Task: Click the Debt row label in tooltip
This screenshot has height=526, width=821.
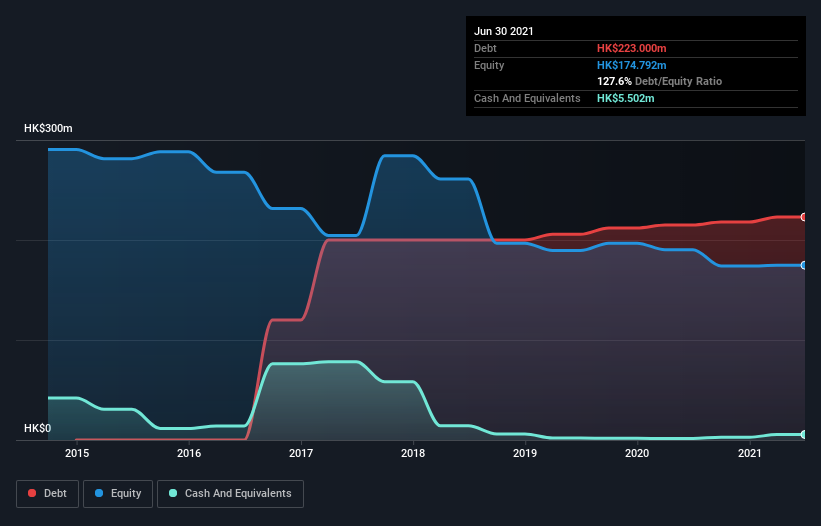Action: (485, 48)
